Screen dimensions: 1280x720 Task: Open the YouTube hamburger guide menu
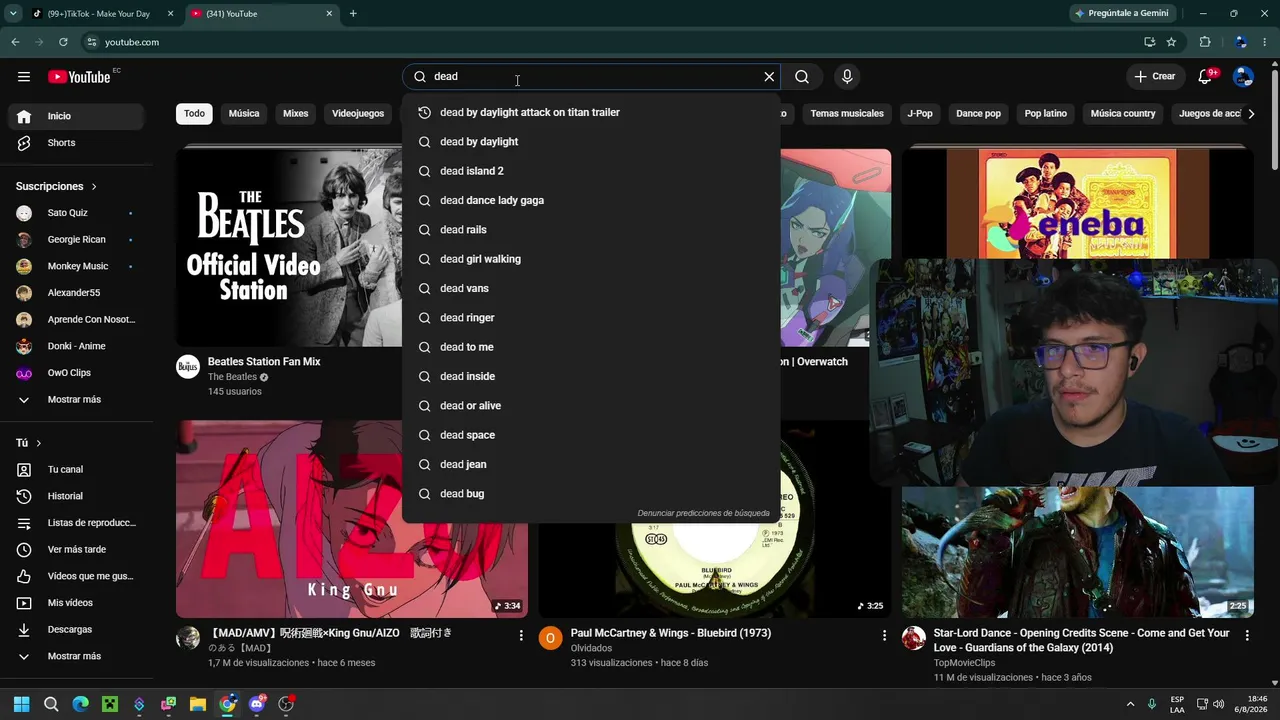24,77
